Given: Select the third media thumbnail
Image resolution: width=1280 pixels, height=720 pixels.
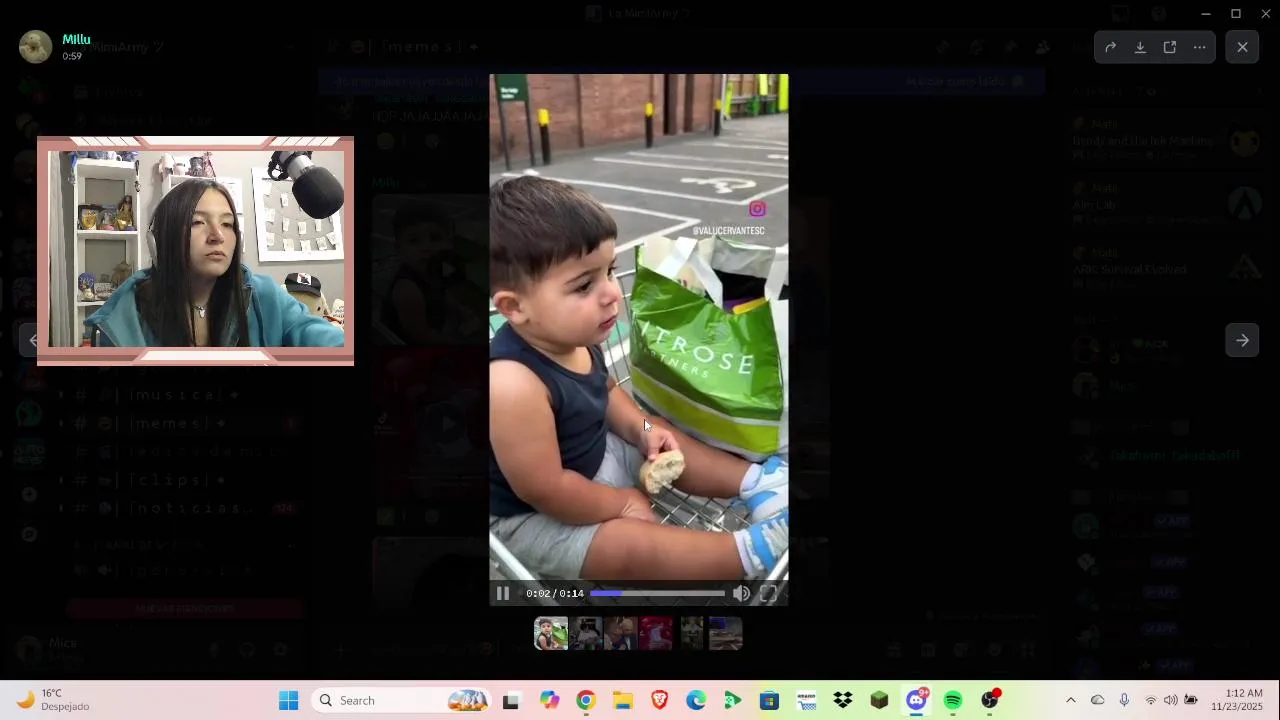Looking at the screenshot, I should pyautogui.click(x=620, y=633).
